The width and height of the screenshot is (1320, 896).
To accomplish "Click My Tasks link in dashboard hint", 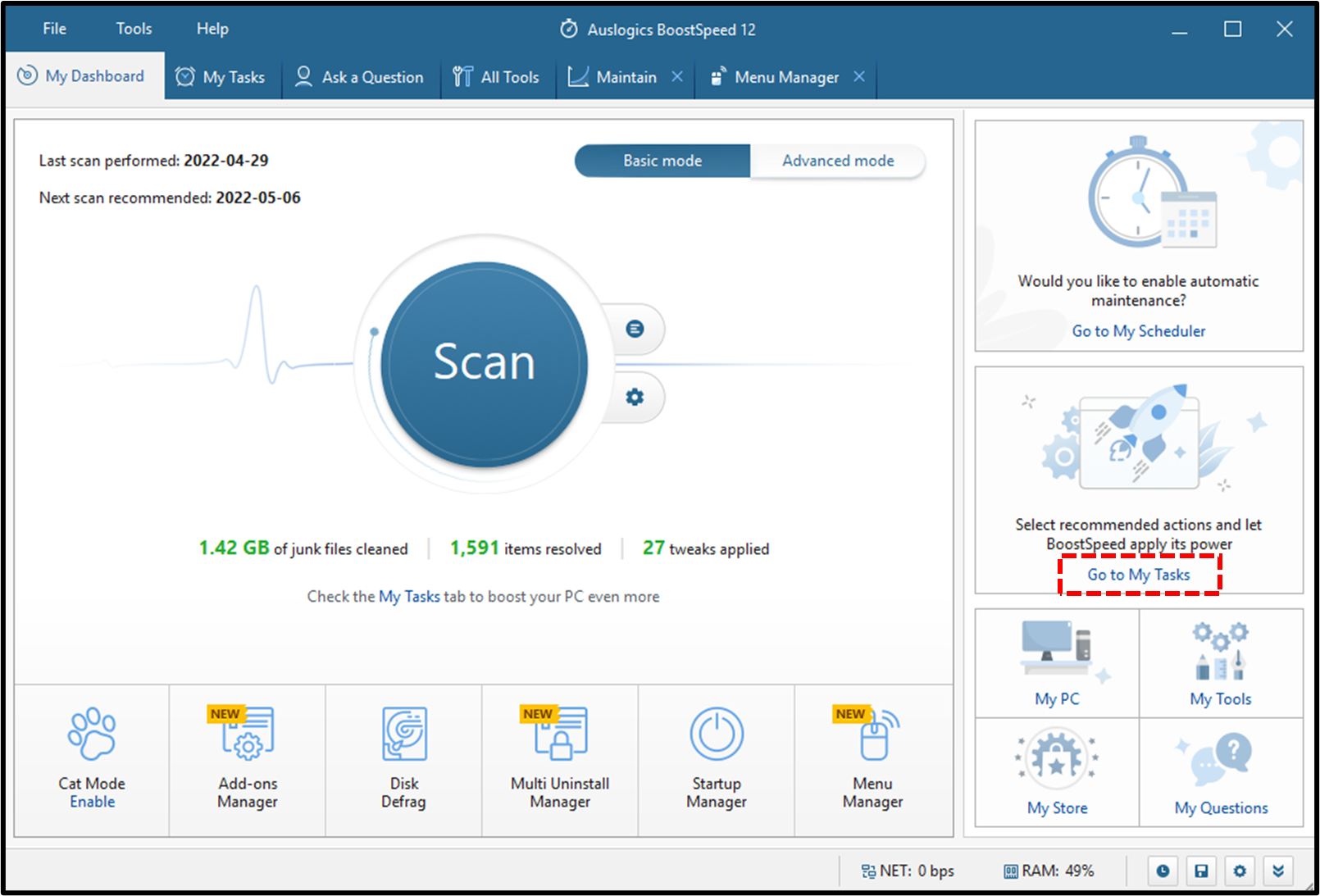I will tap(409, 597).
